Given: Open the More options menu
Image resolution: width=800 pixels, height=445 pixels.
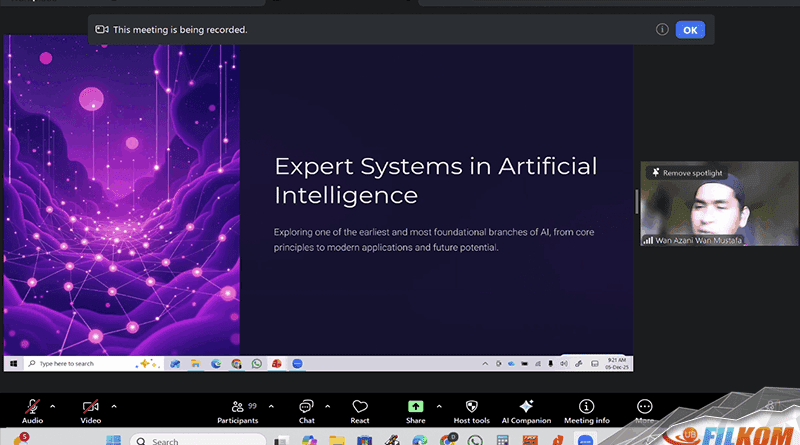Looking at the screenshot, I should [644, 408].
